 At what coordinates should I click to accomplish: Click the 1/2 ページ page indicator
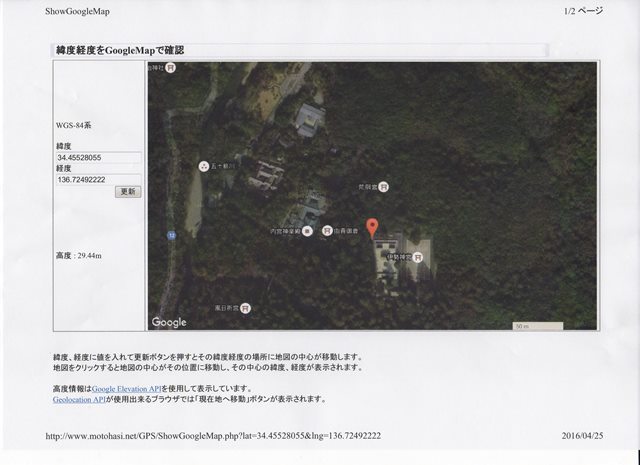583,11
